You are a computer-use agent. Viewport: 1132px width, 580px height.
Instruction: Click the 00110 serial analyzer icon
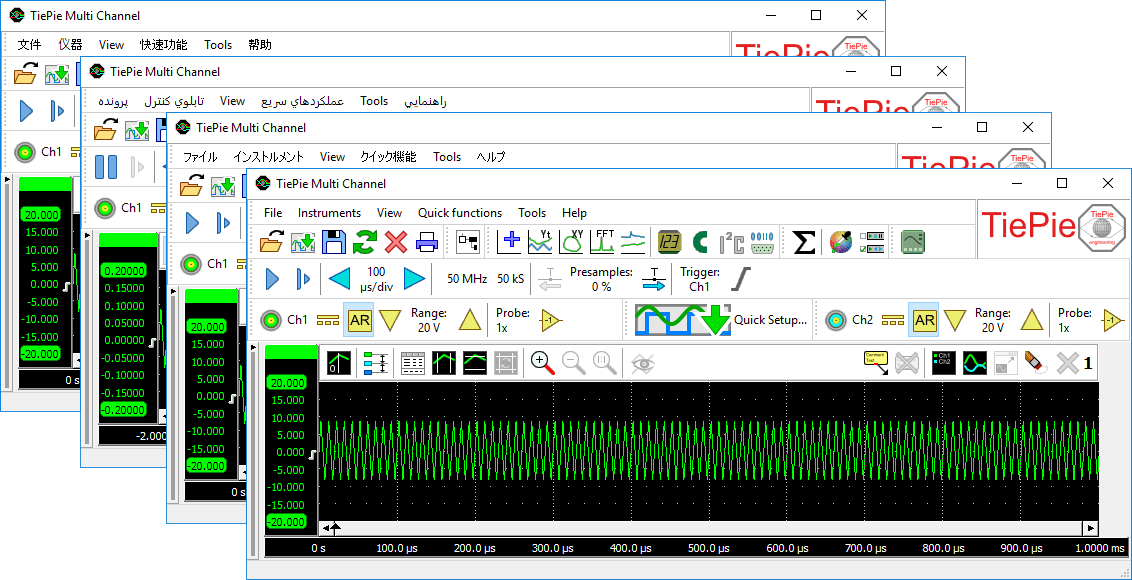[x=762, y=242]
